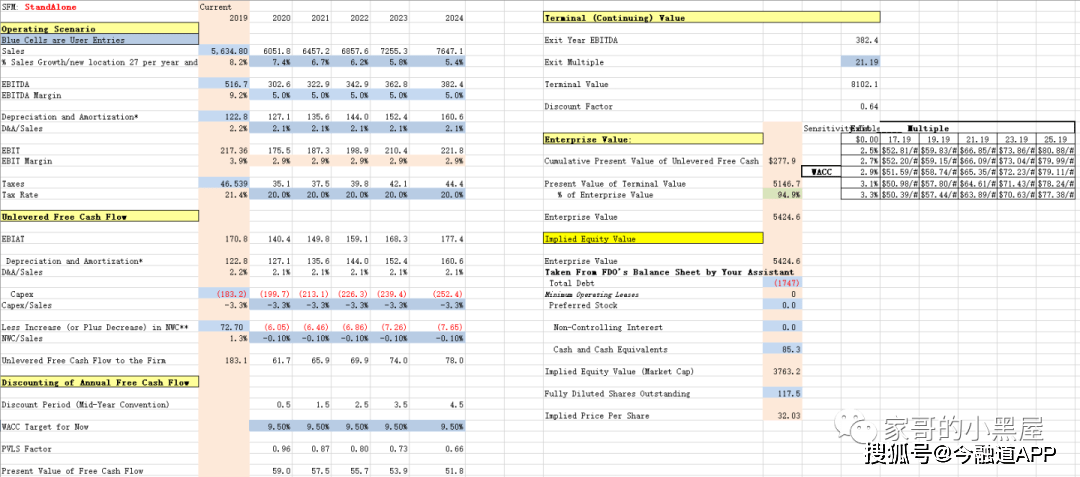The width and height of the screenshot is (1080, 477).
Task: Select the Taxes value 46.539
Action: tap(225, 184)
